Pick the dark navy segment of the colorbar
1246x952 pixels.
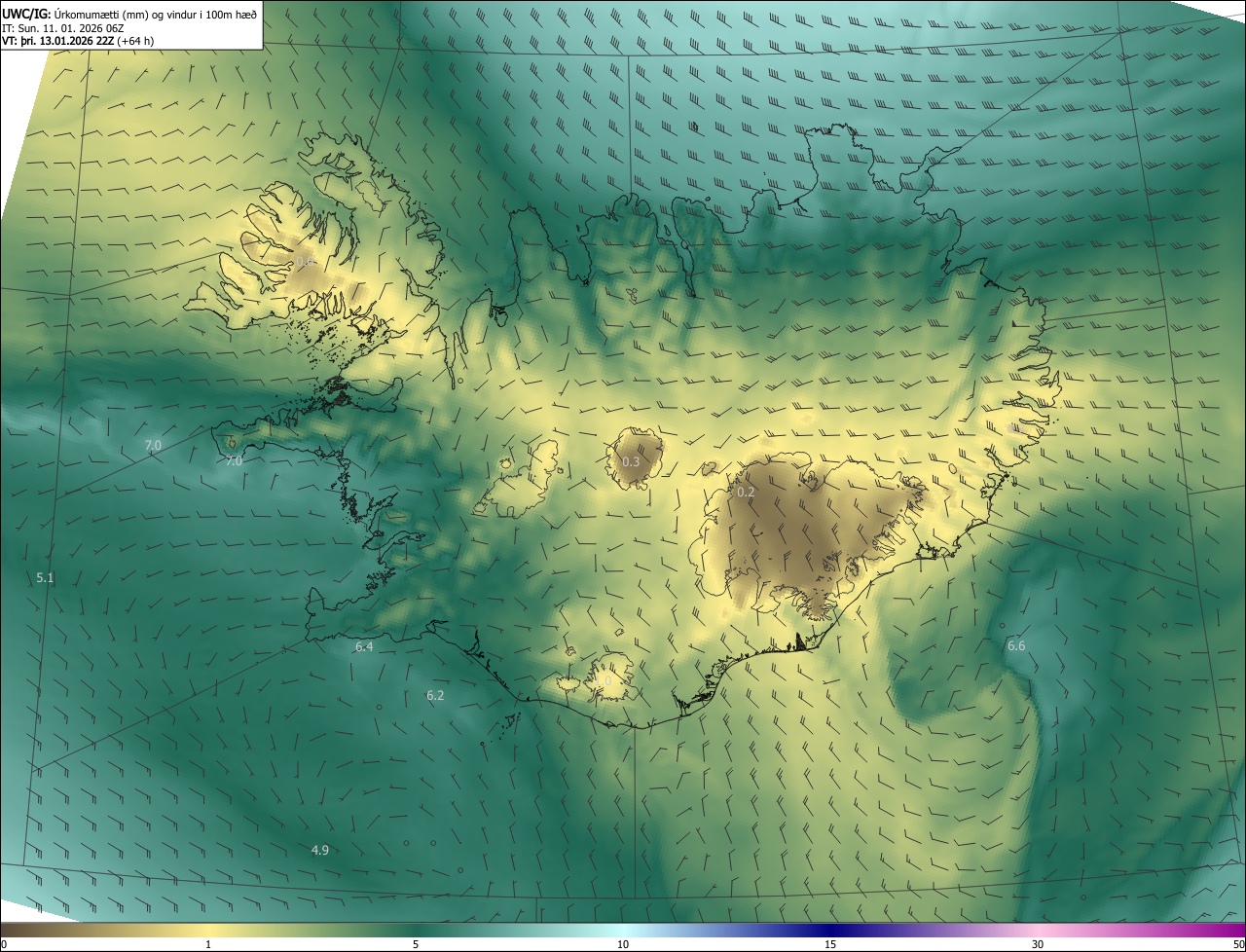pyautogui.click(x=830, y=930)
